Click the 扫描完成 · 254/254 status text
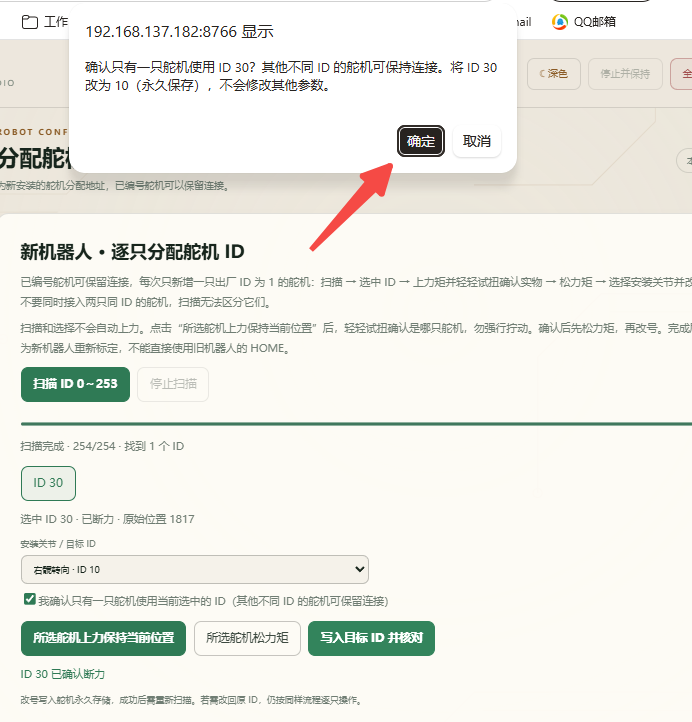The height and width of the screenshot is (722, 692). click(102, 446)
